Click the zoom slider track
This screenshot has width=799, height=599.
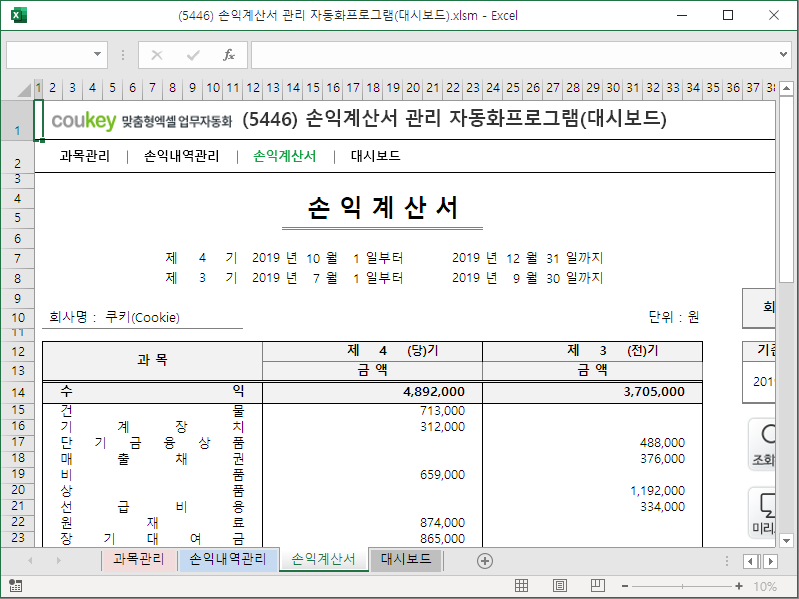pyautogui.click(x=682, y=586)
